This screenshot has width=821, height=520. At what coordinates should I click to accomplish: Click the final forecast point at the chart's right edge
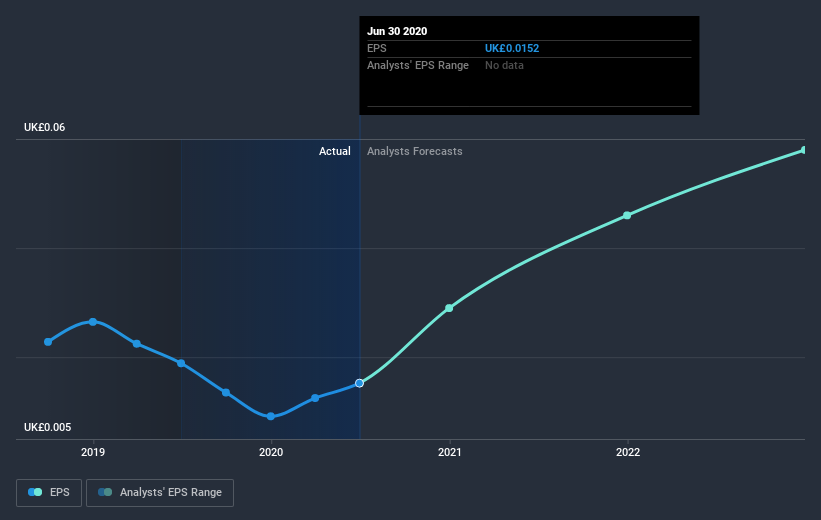click(804, 150)
